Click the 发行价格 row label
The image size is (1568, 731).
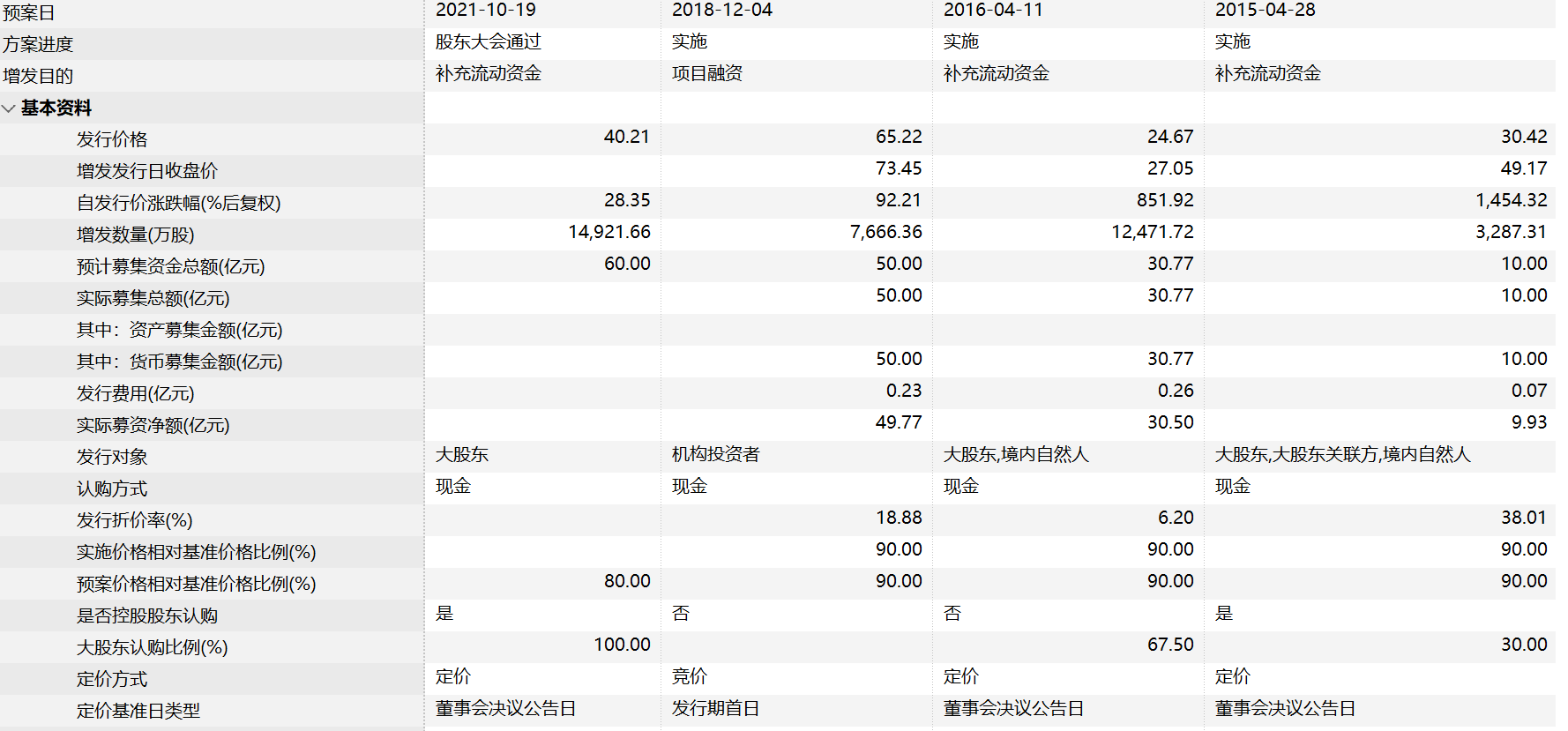coord(112,139)
